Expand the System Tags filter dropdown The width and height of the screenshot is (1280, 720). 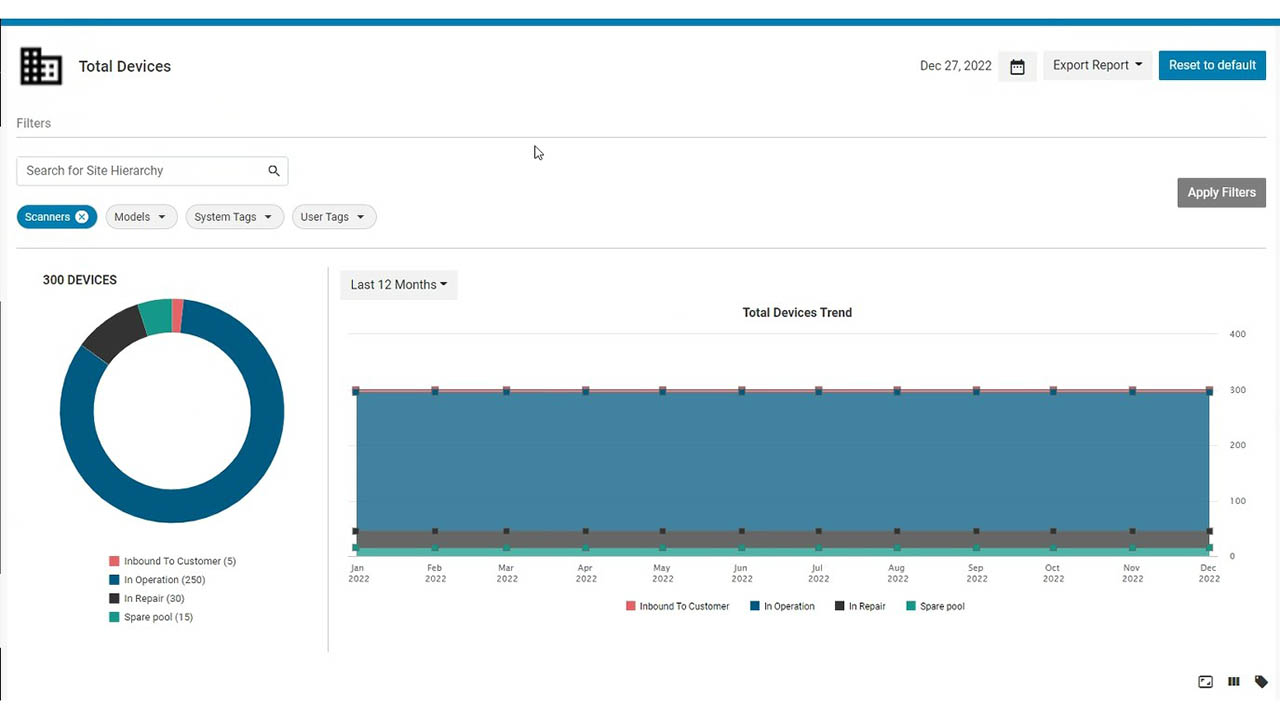point(235,217)
